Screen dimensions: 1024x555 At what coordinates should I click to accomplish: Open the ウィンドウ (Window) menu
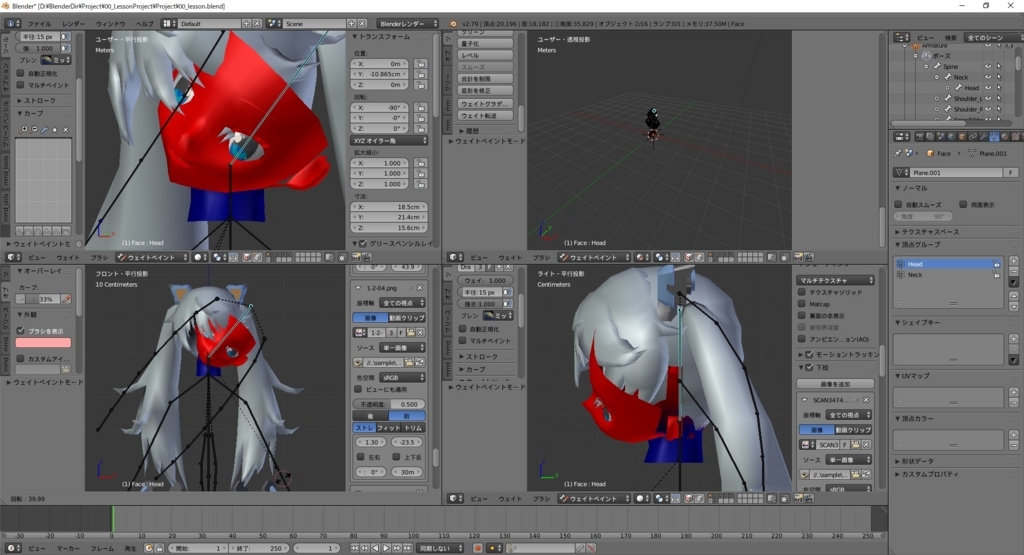tap(110, 24)
